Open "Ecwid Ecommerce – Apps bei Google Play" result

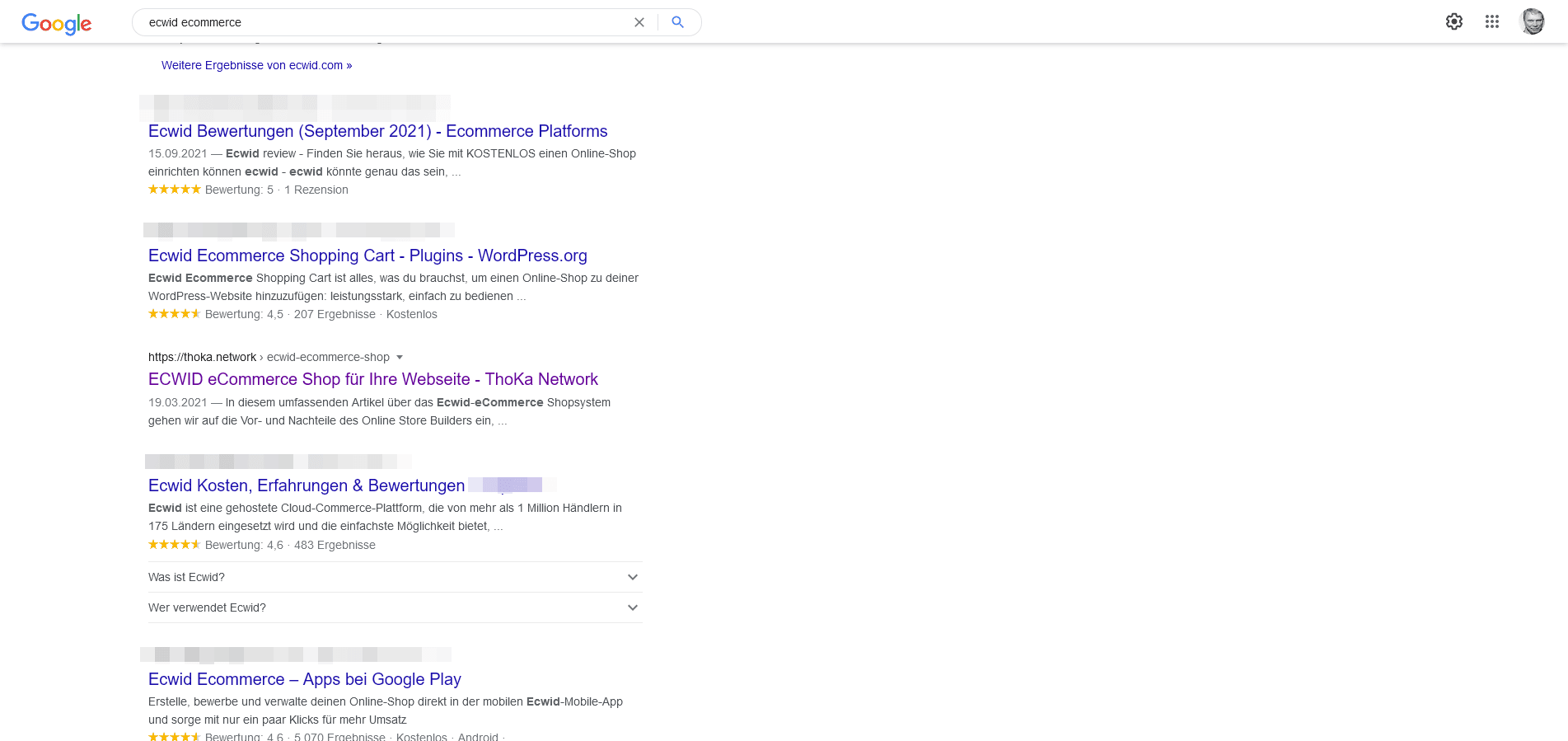304,679
